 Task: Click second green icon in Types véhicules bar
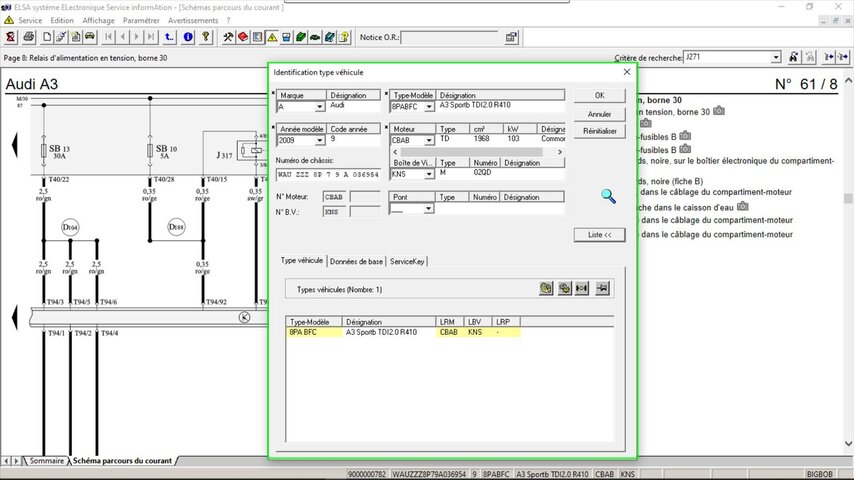(564, 288)
